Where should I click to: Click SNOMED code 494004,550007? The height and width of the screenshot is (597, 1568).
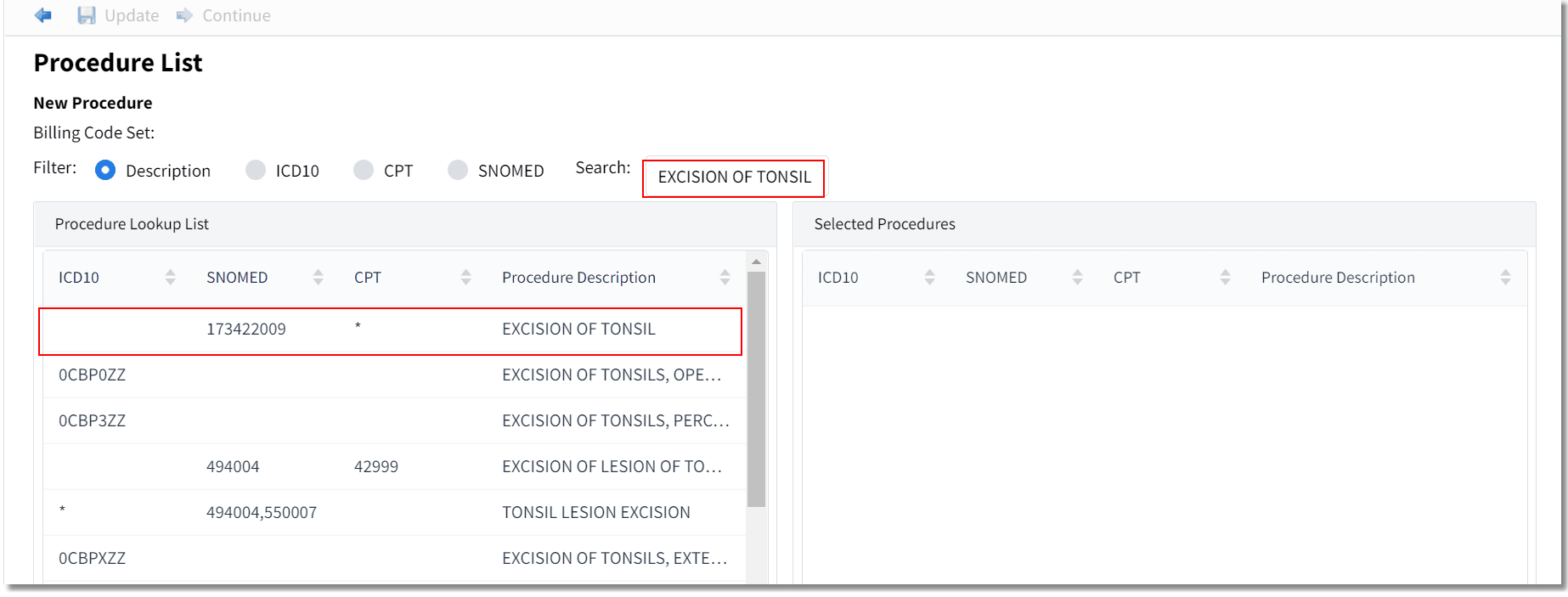(262, 512)
